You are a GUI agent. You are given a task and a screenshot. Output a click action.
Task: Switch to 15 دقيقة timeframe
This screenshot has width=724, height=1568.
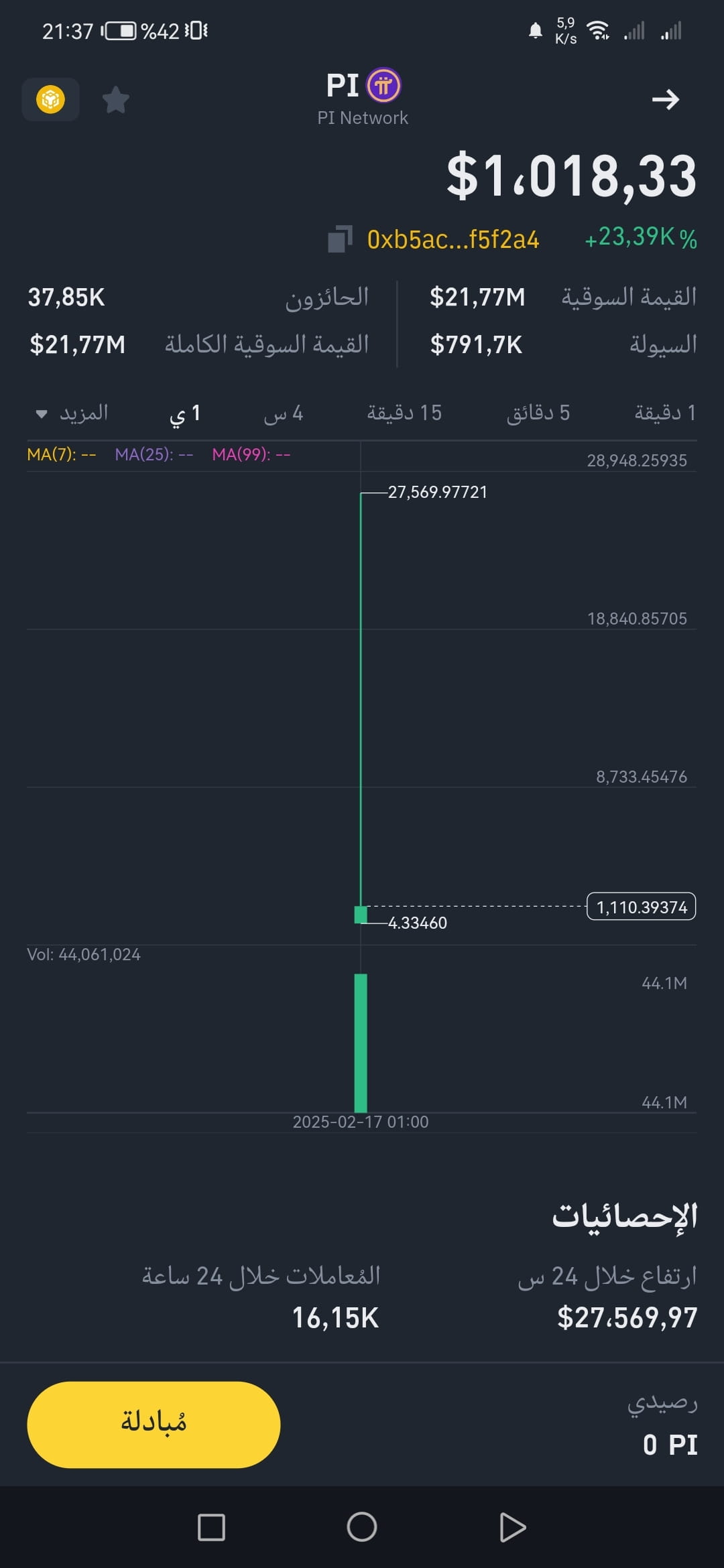(x=404, y=413)
